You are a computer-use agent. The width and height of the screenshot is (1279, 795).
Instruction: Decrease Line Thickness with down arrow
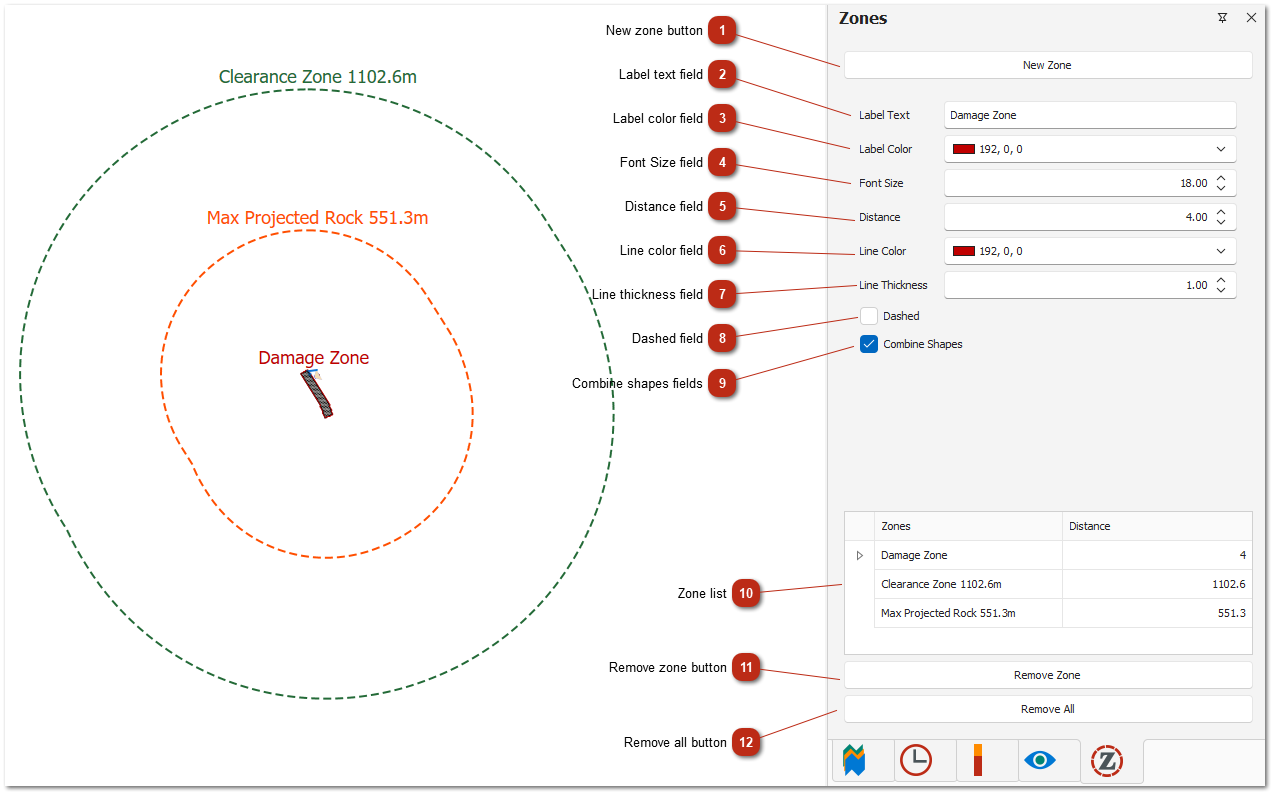point(1221,291)
